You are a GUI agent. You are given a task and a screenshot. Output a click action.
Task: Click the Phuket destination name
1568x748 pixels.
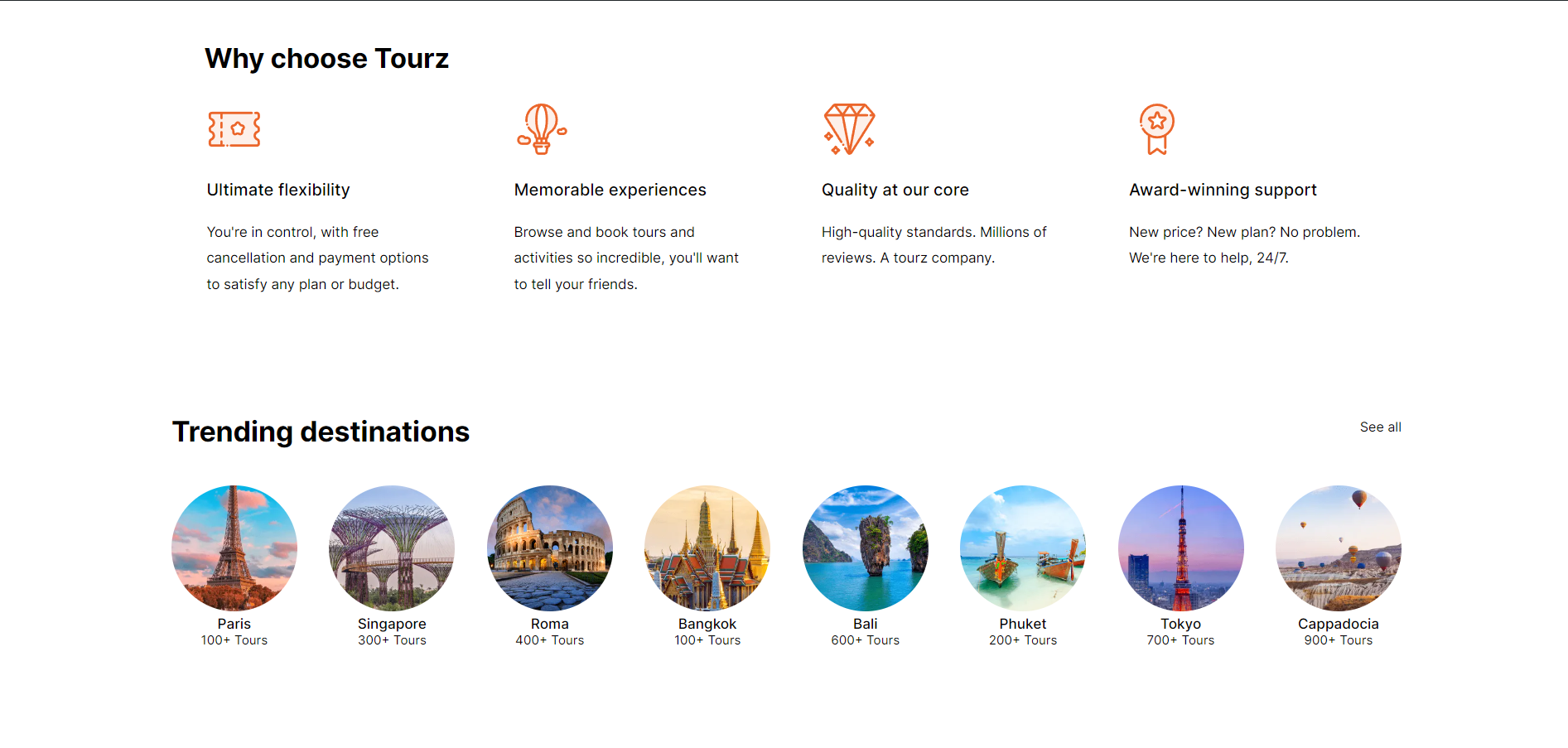pos(1023,624)
